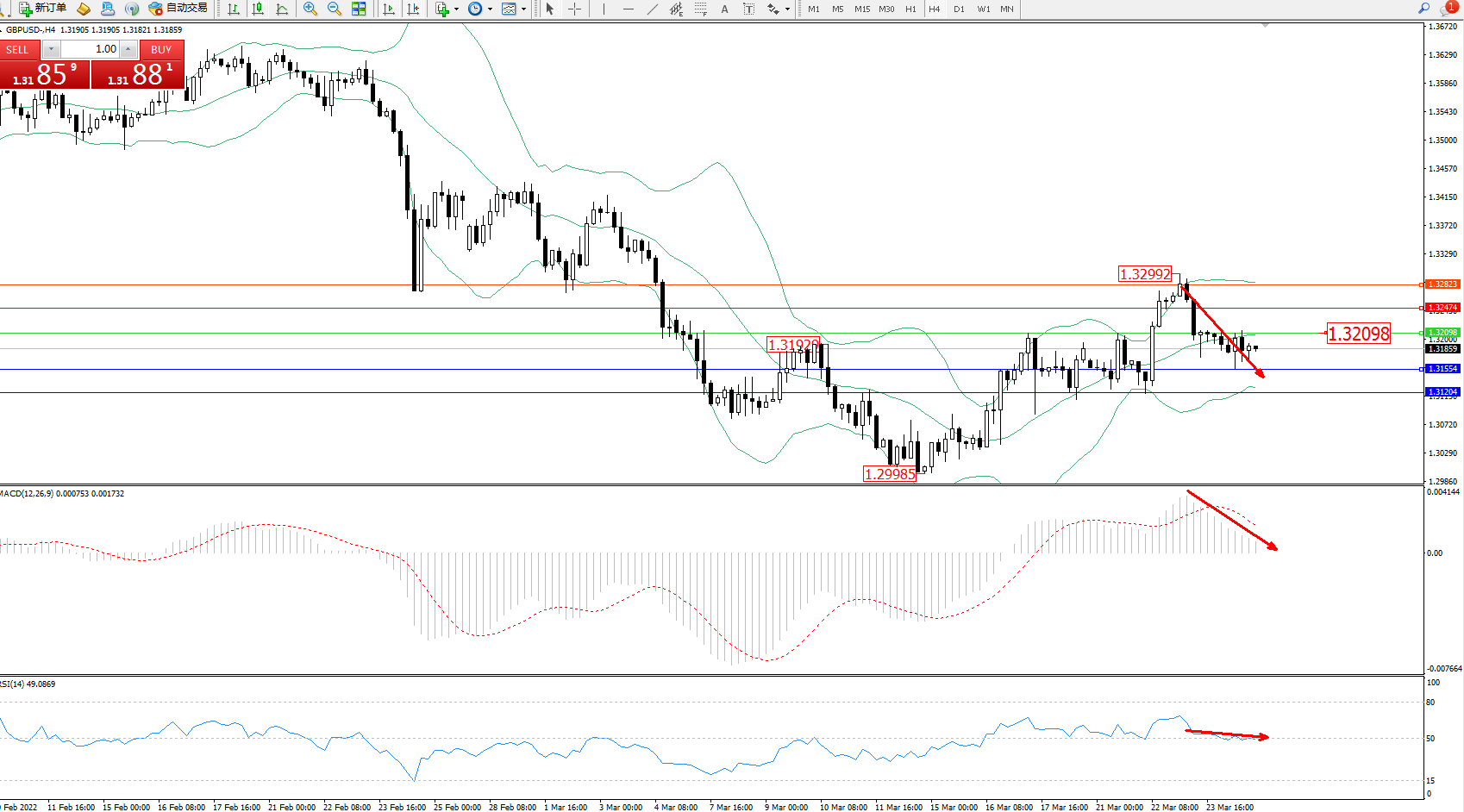Click the lot volume input field

coord(91,49)
